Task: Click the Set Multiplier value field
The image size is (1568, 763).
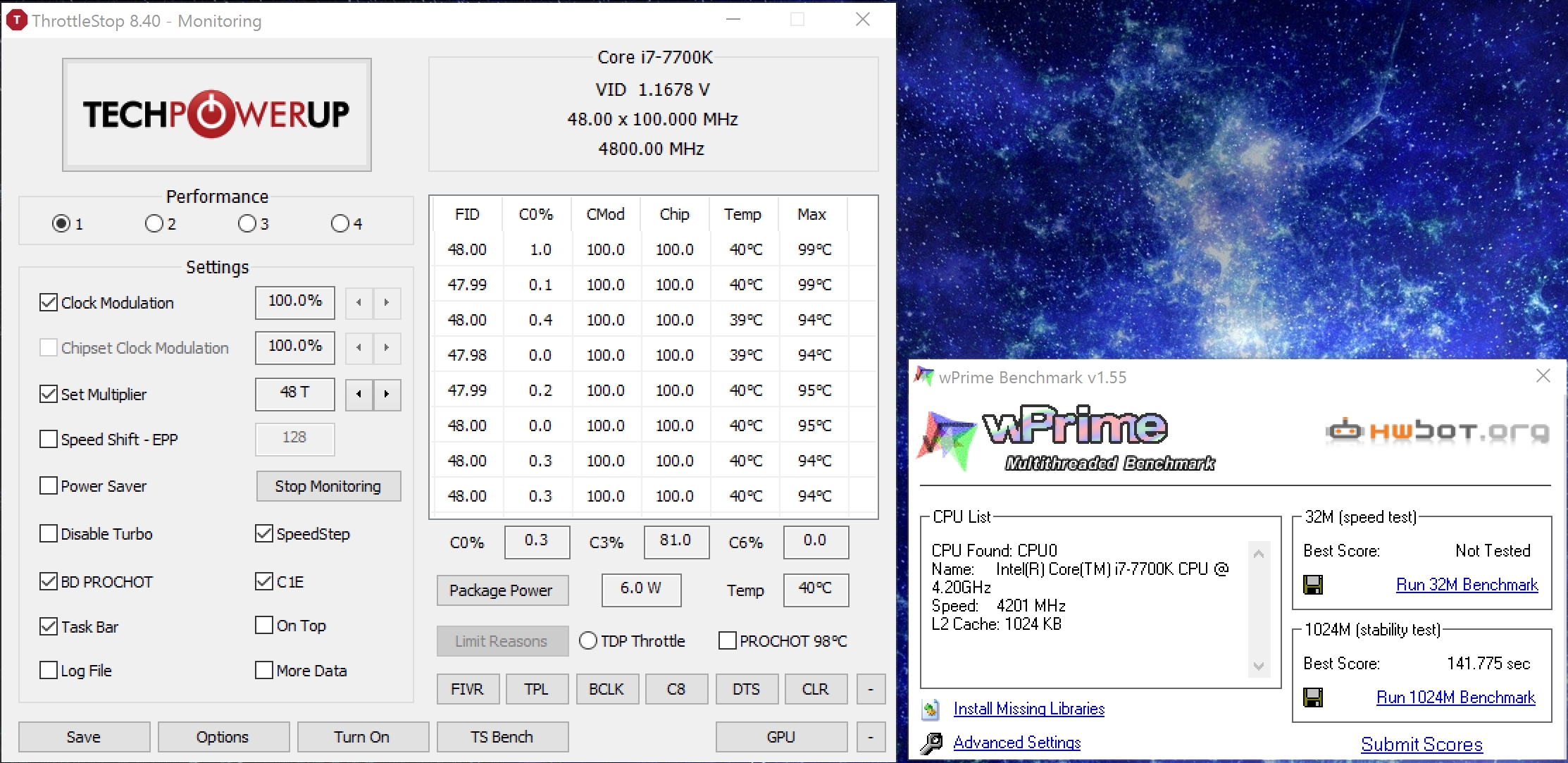Action: pyautogui.click(x=294, y=393)
